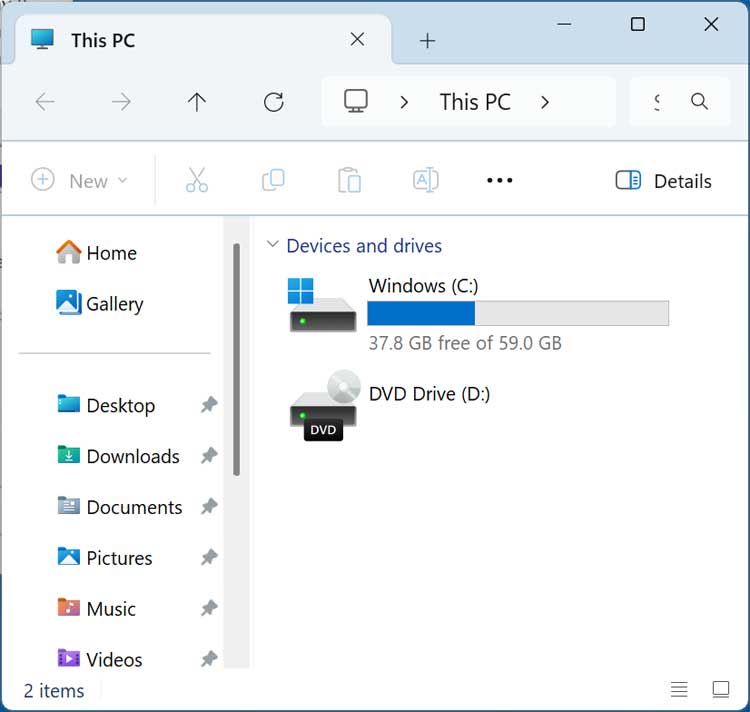
Task: Click the 37.8 GB free of 59.0 GB text
Action: pyautogui.click(x=465, y=343)
